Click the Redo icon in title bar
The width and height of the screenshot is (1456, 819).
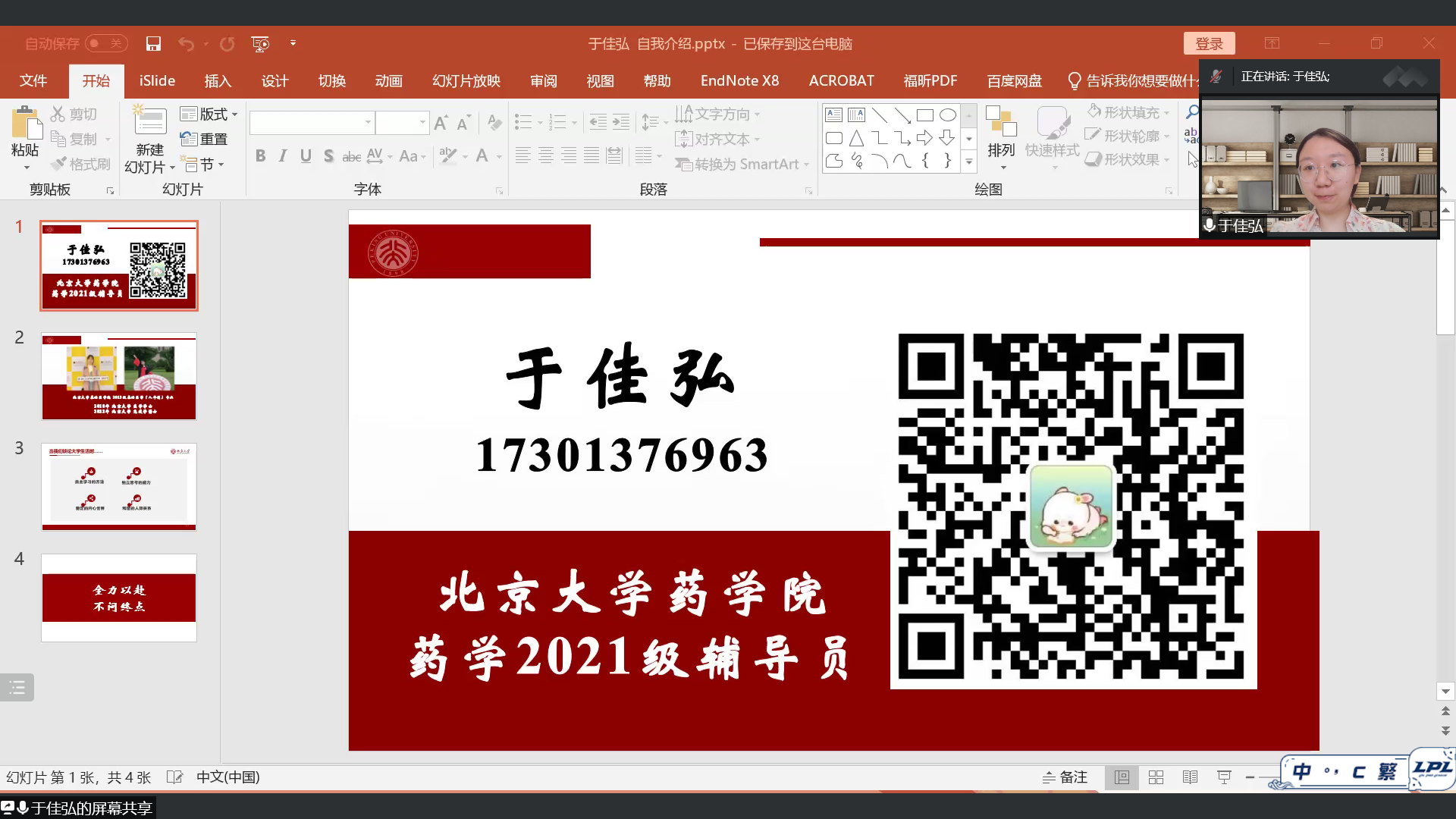[x=227, y=44]
